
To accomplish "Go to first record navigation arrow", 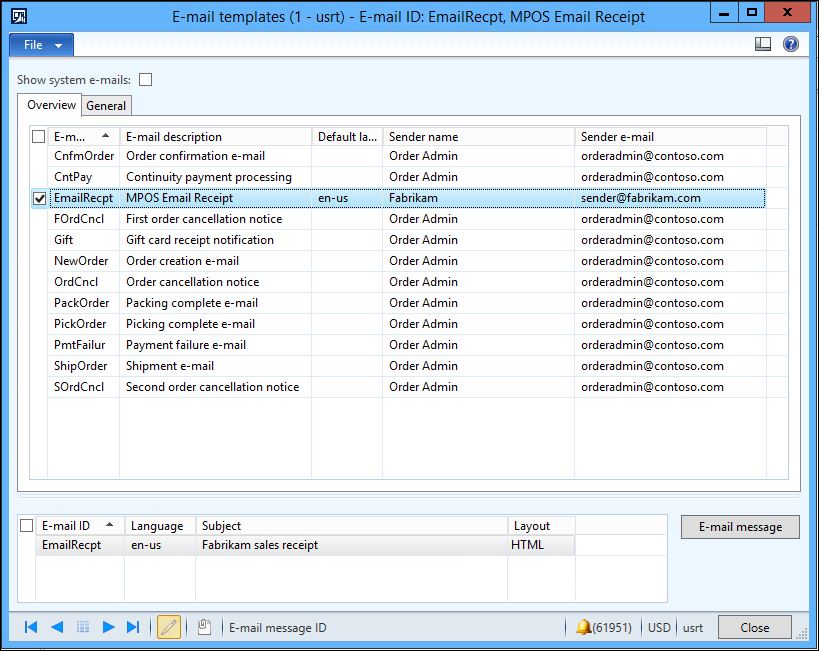I will coord(31,627).
